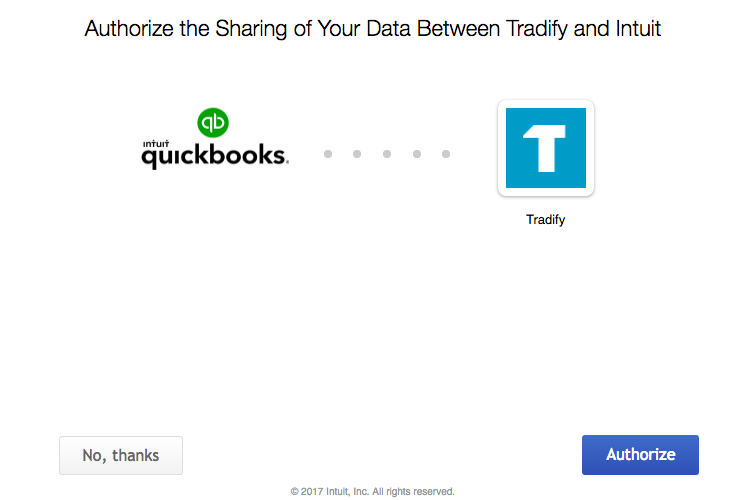Click the Authorize the Sharing heading text
The image size is (745, 500).
pos(372,29)
